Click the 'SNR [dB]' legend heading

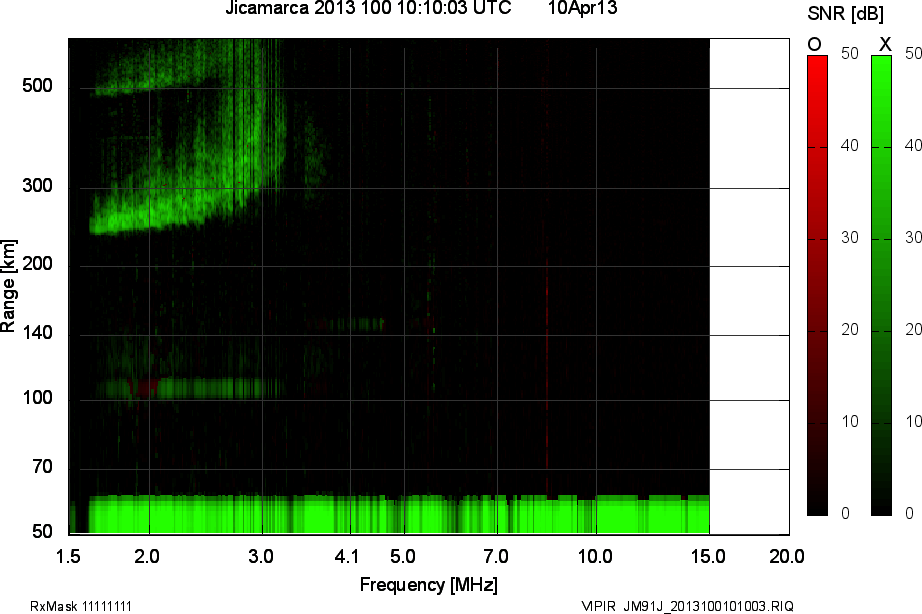click(x=845, y=14)
